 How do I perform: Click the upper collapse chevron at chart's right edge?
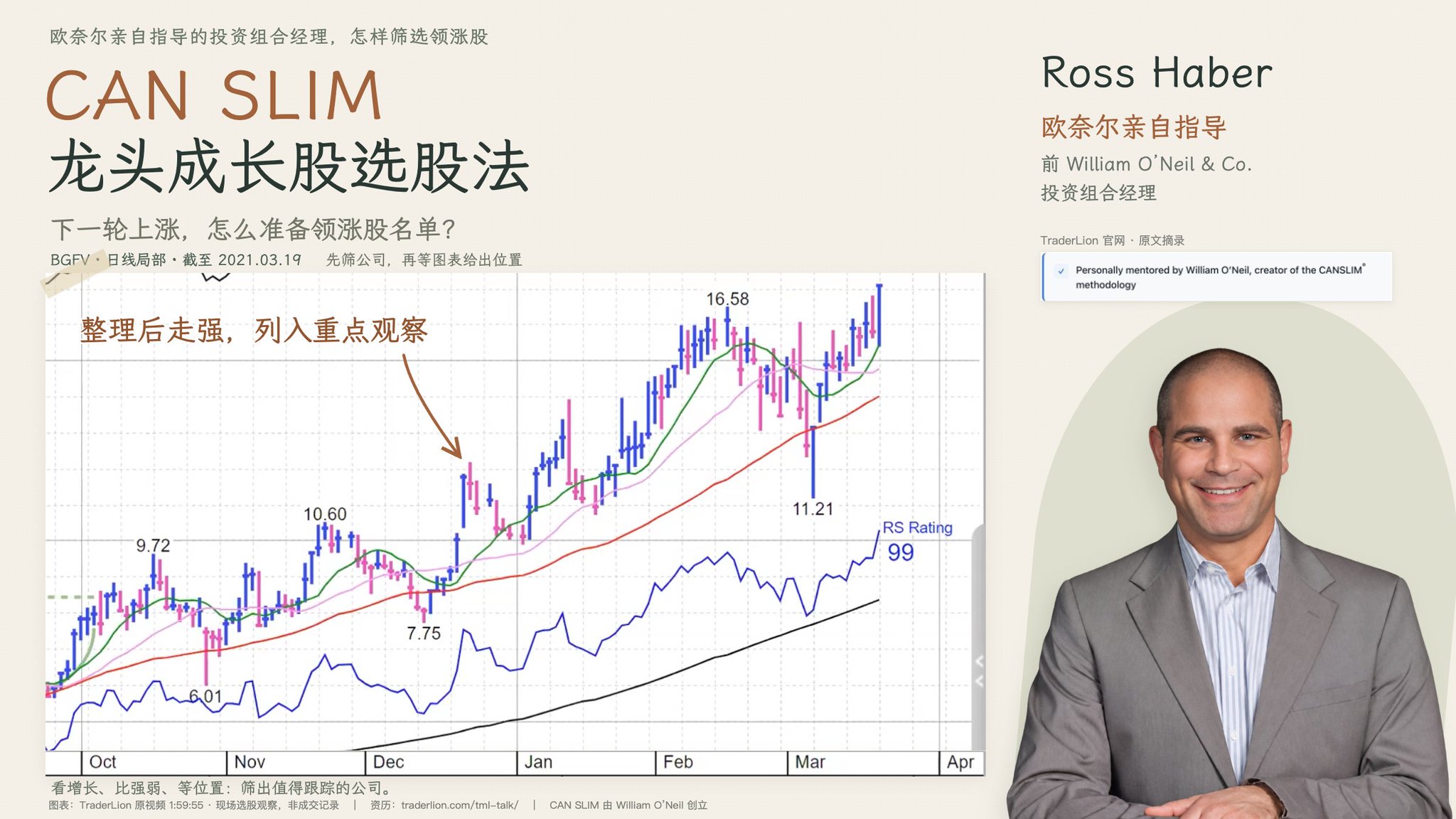click(979, 661)
